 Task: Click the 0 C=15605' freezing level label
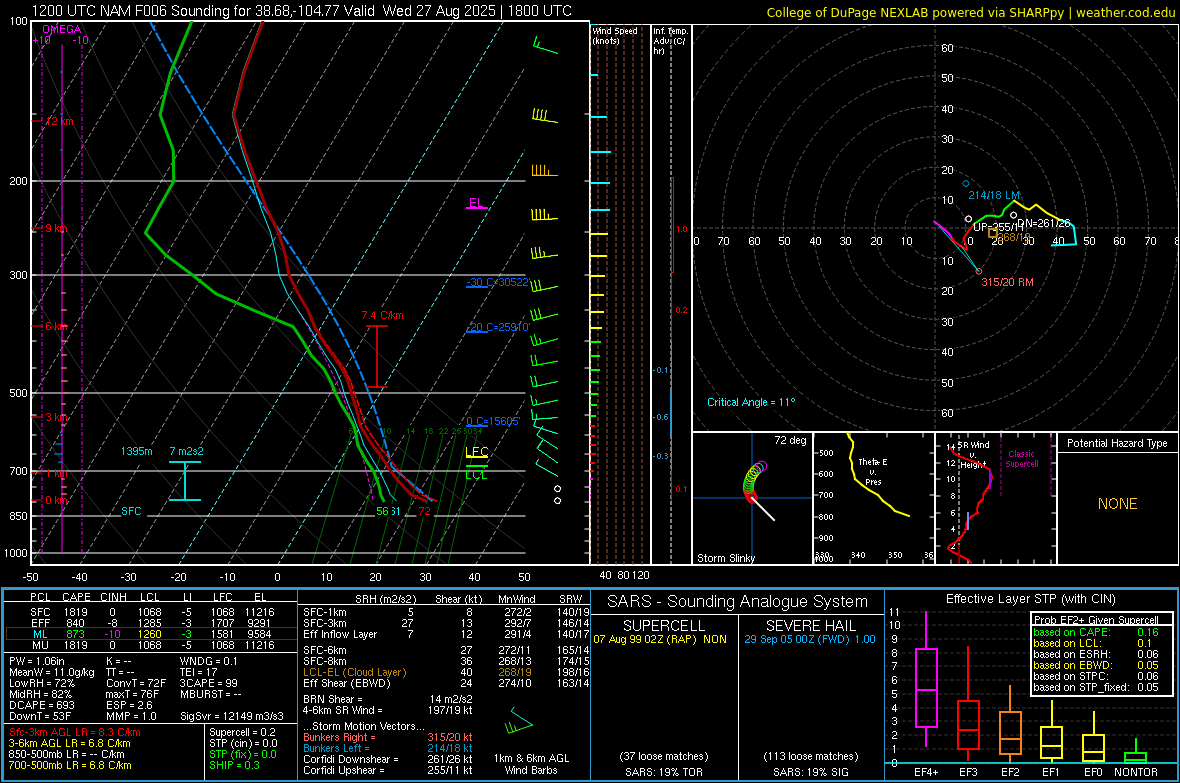(493, 422)
